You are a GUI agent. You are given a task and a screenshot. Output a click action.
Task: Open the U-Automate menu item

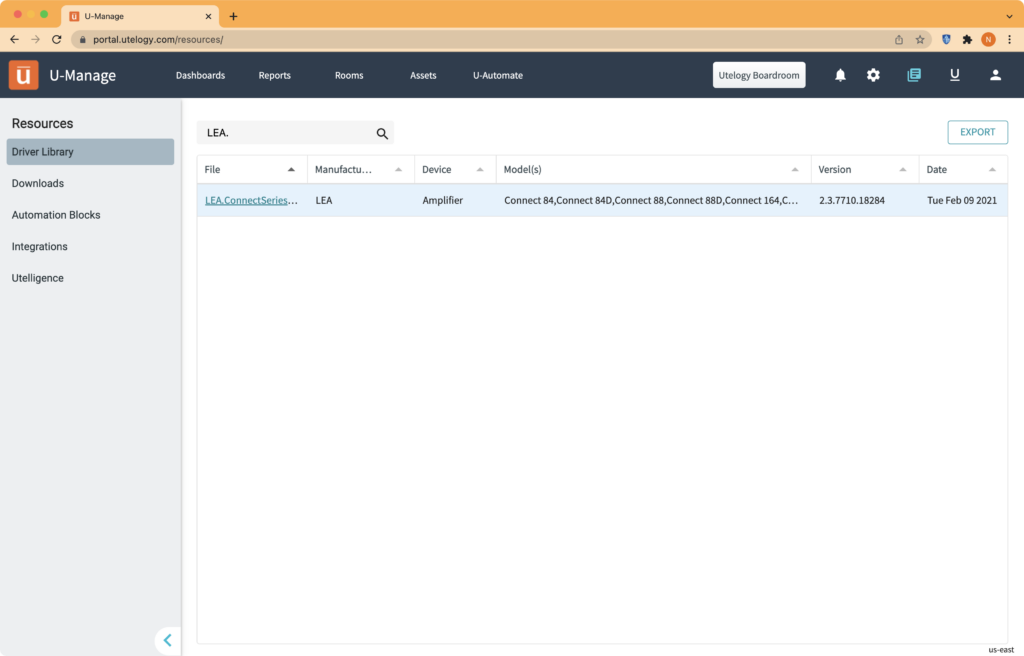[x=497, y=75]
